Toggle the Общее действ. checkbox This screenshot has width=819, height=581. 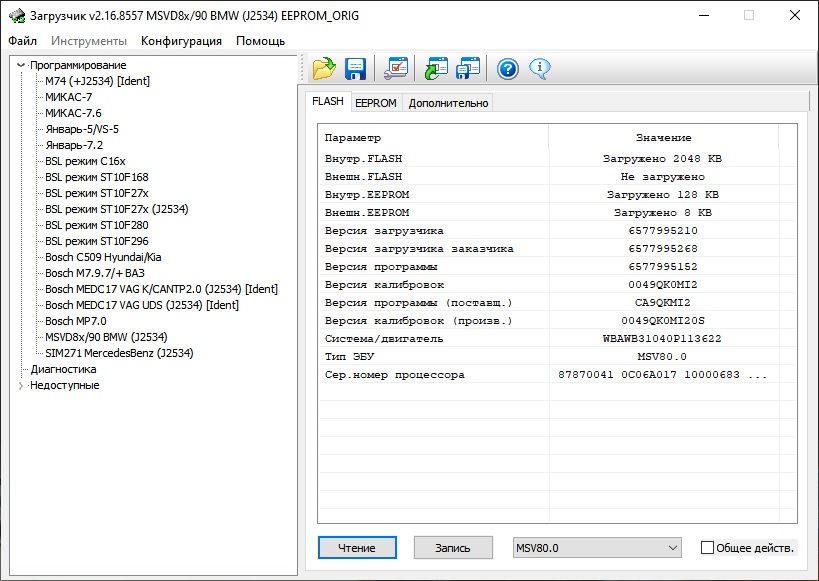tap(708, 548)
